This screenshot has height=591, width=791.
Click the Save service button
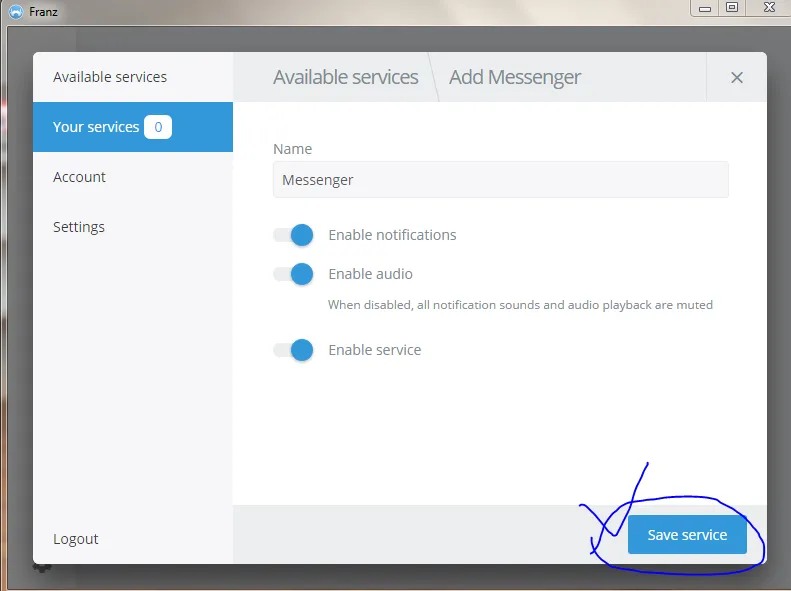687,535
